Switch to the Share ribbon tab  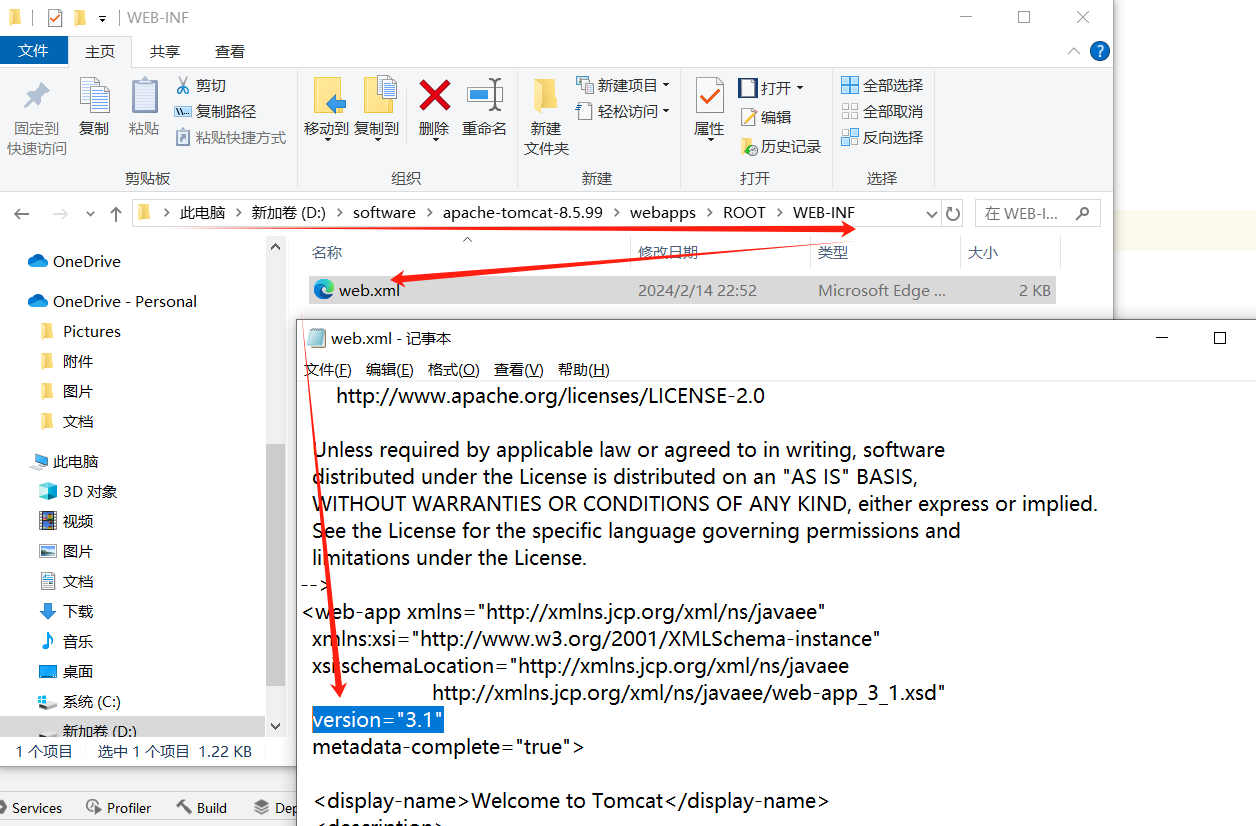(x=165, y=52)
